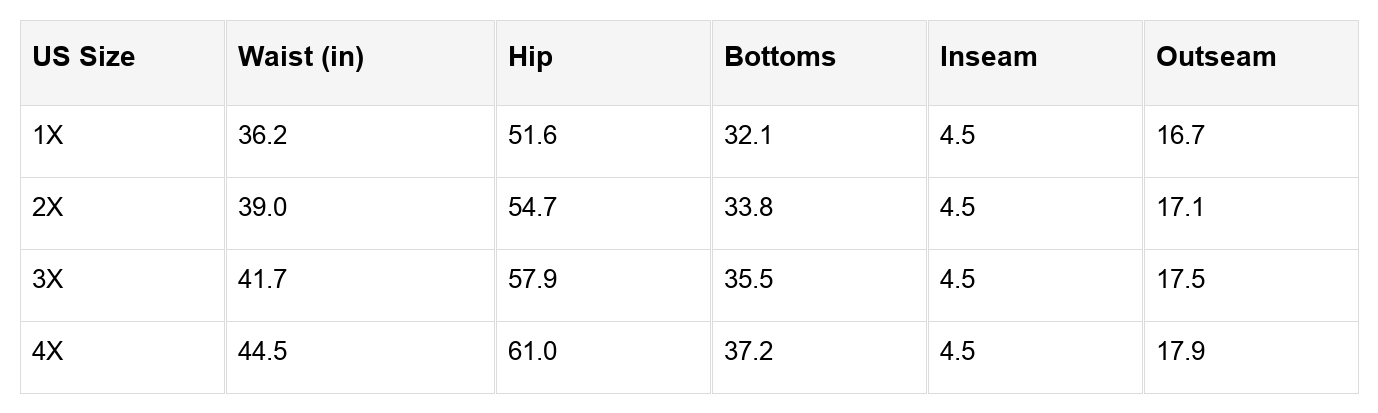
Task: Click the Bottoms column header
Action: (780, 57)
